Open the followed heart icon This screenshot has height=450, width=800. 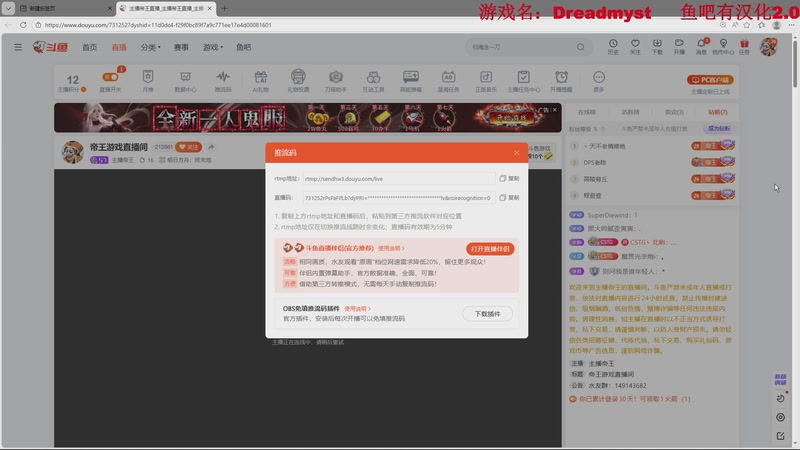[x=635, y=46]
